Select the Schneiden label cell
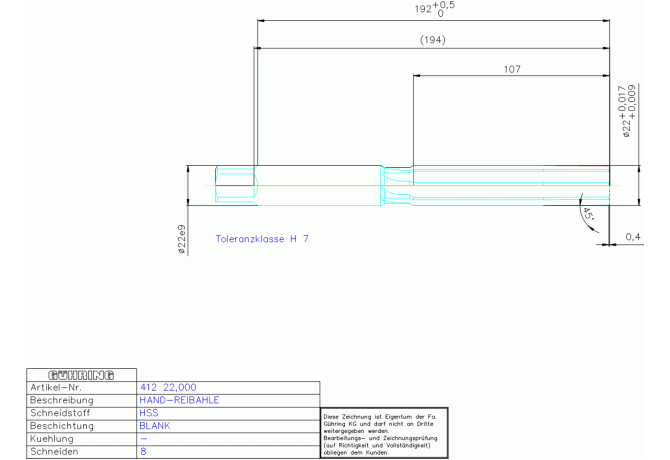 [82, 452]
